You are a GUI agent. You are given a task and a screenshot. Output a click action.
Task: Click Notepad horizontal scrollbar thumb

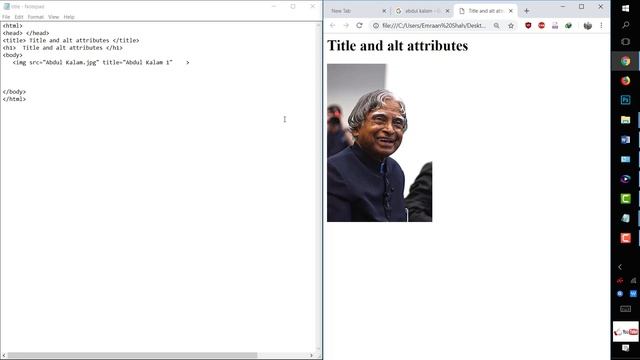click(132, 356)
